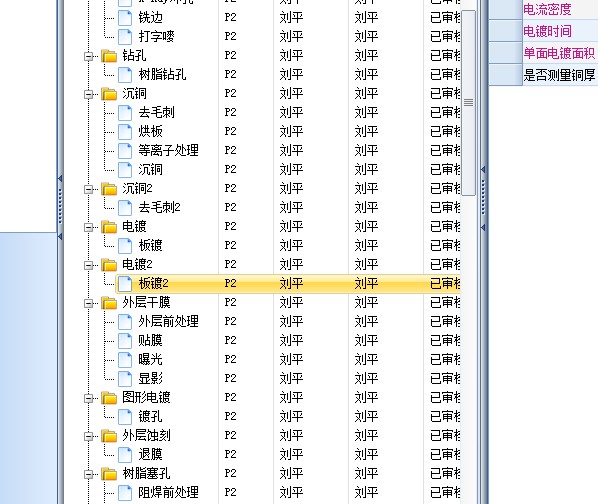Click the document icon beside 退膜
Screen dimensions: 598x504
coord(125,454)
